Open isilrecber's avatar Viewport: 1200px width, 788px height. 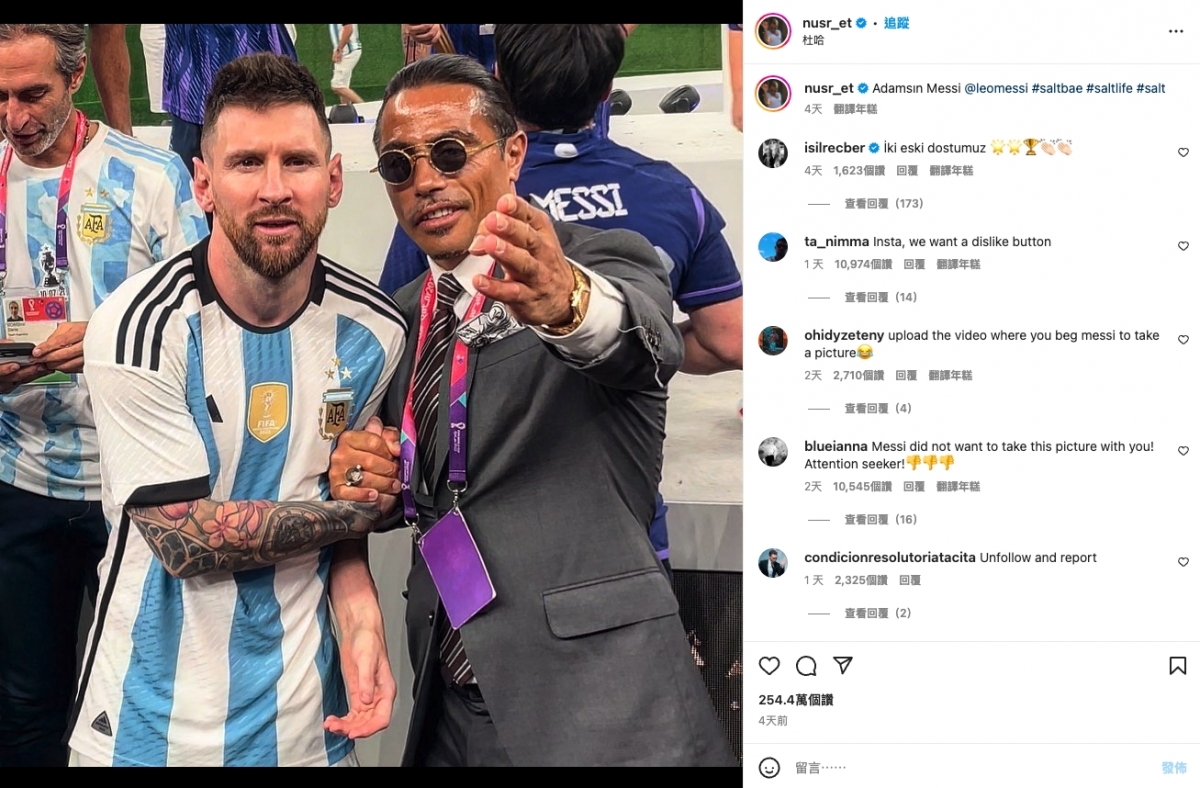773,153
